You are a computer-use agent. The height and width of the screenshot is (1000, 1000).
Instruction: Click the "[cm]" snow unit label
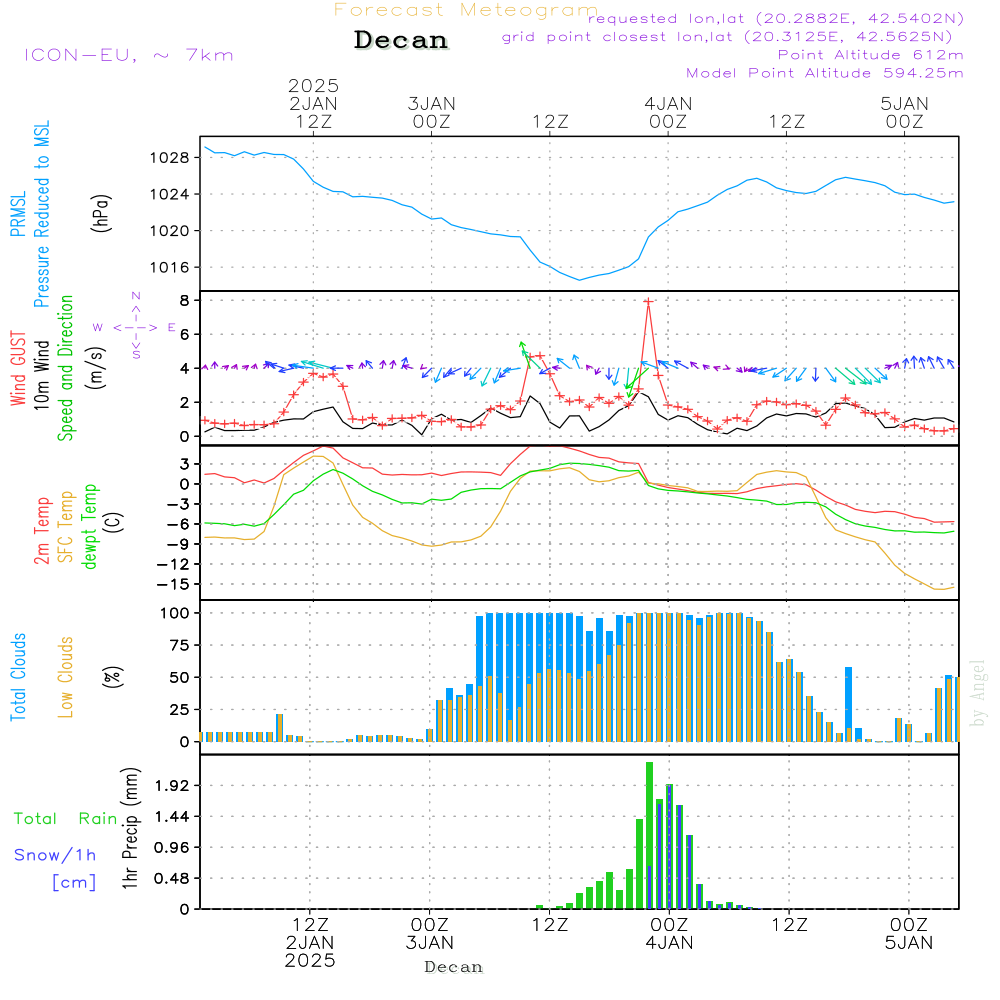tap(74, 883)
